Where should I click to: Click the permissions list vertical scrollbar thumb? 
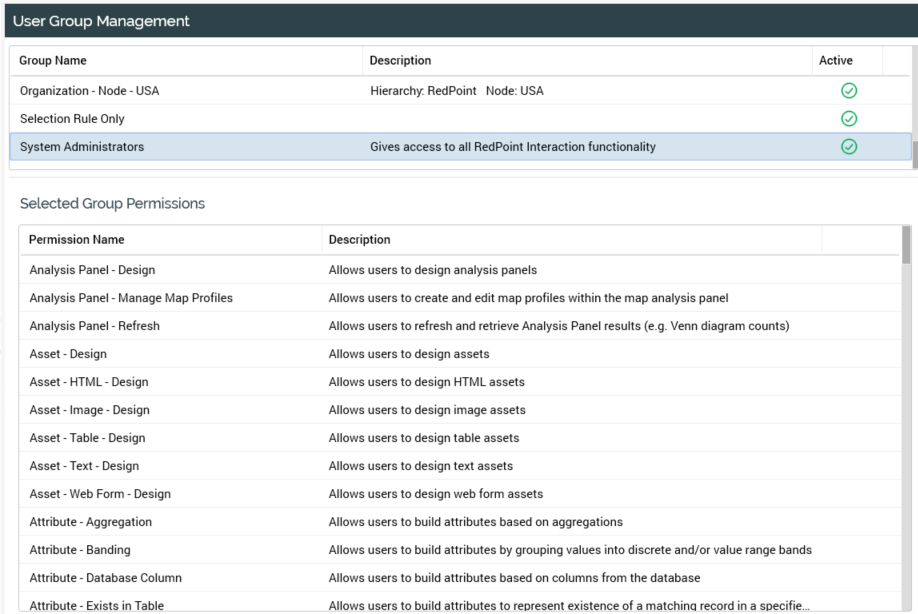(x=906, y=244)
